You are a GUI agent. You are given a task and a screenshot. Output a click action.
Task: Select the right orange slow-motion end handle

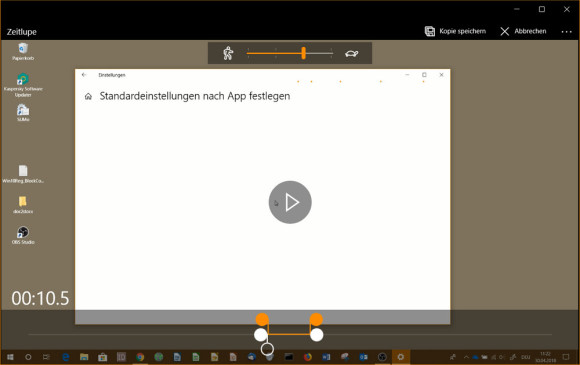coord(316,319)
